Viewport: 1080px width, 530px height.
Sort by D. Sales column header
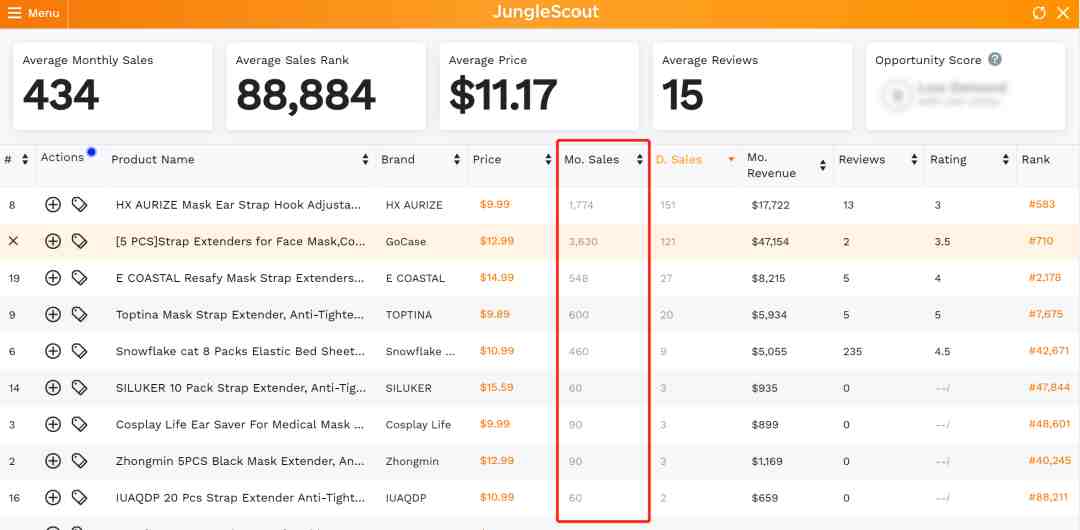click(x=680, y=160)
